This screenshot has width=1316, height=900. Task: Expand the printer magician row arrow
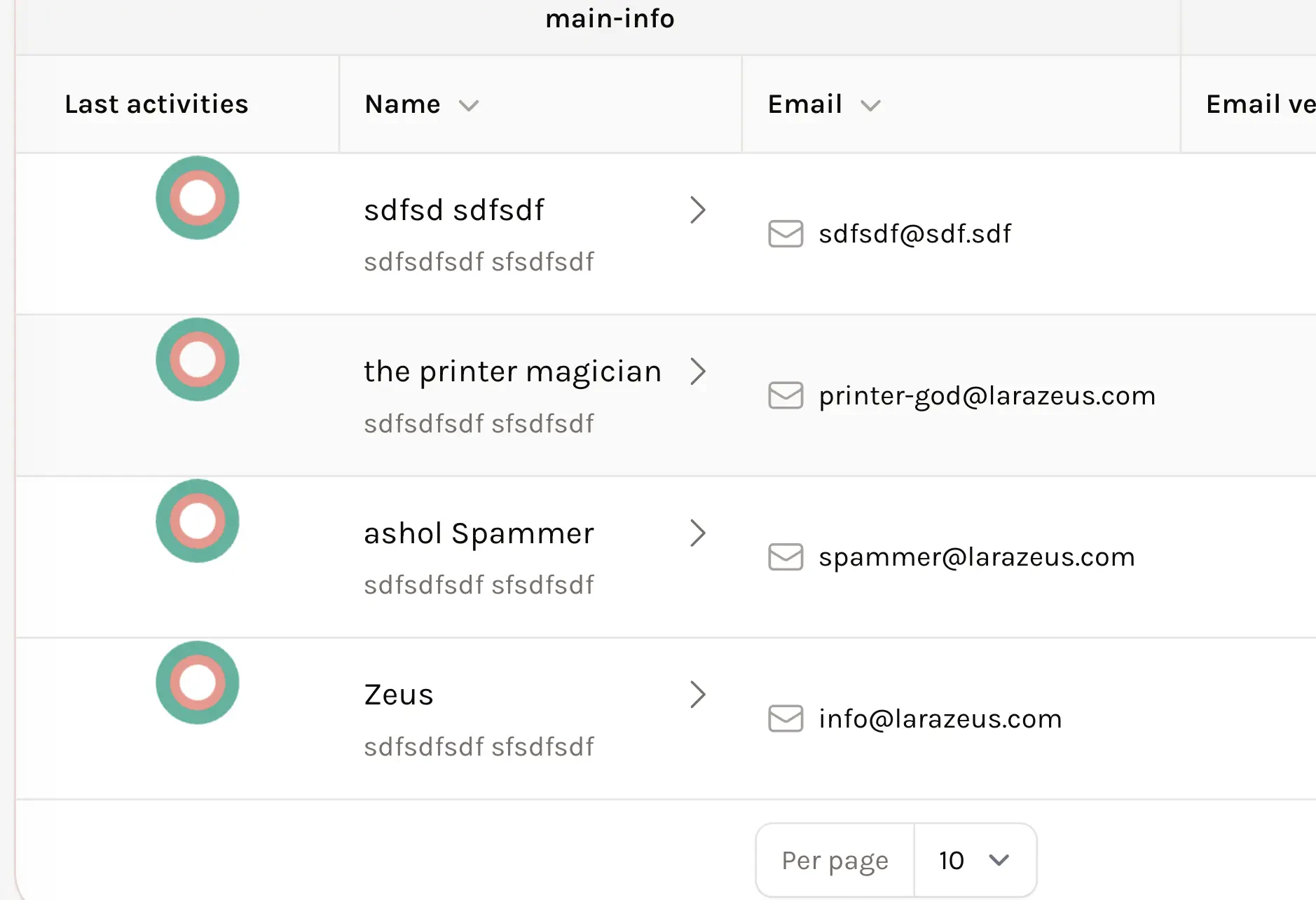click(697, 371)
